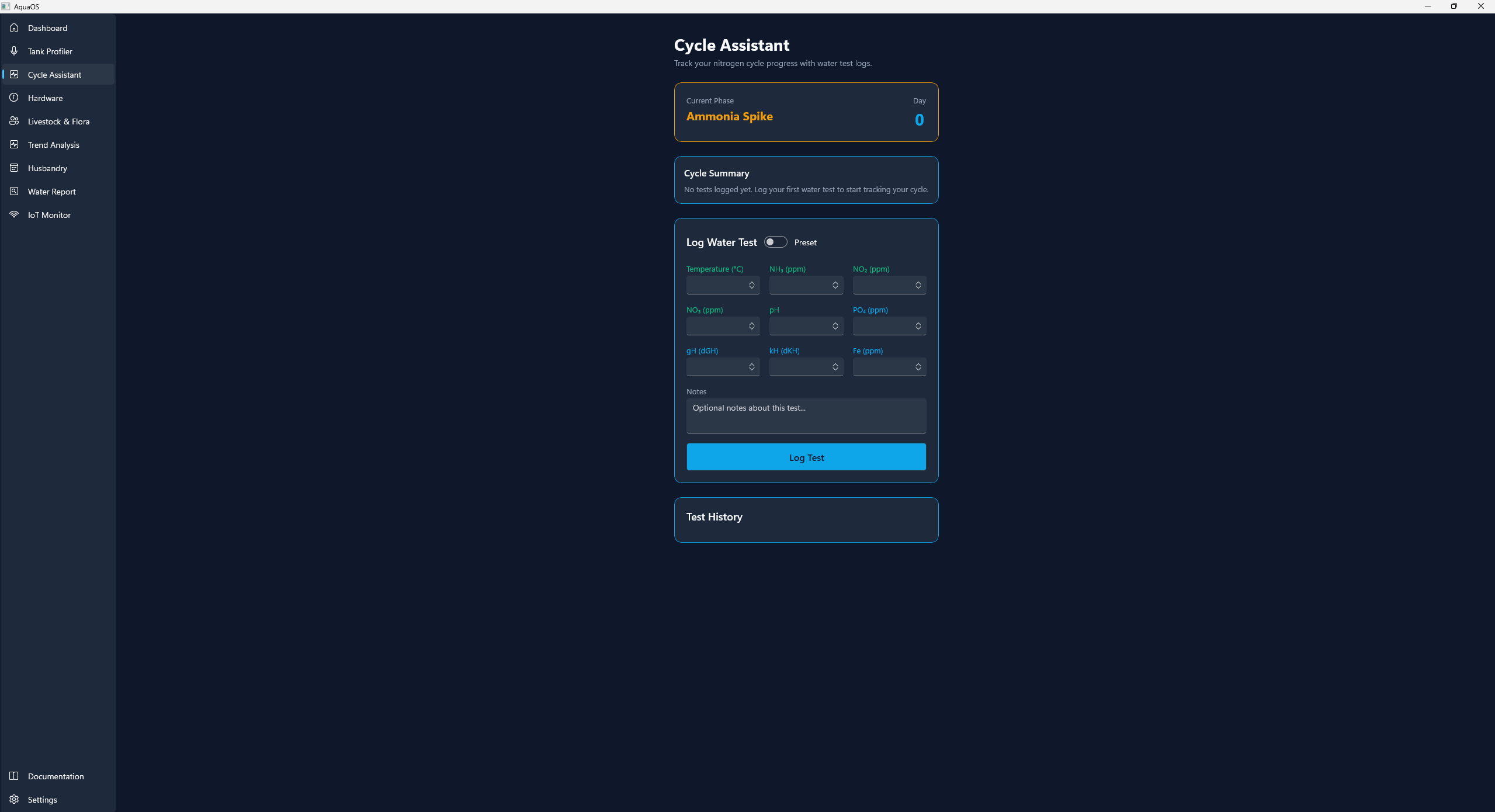Click the Fe ppm stepper arrows

918,367
